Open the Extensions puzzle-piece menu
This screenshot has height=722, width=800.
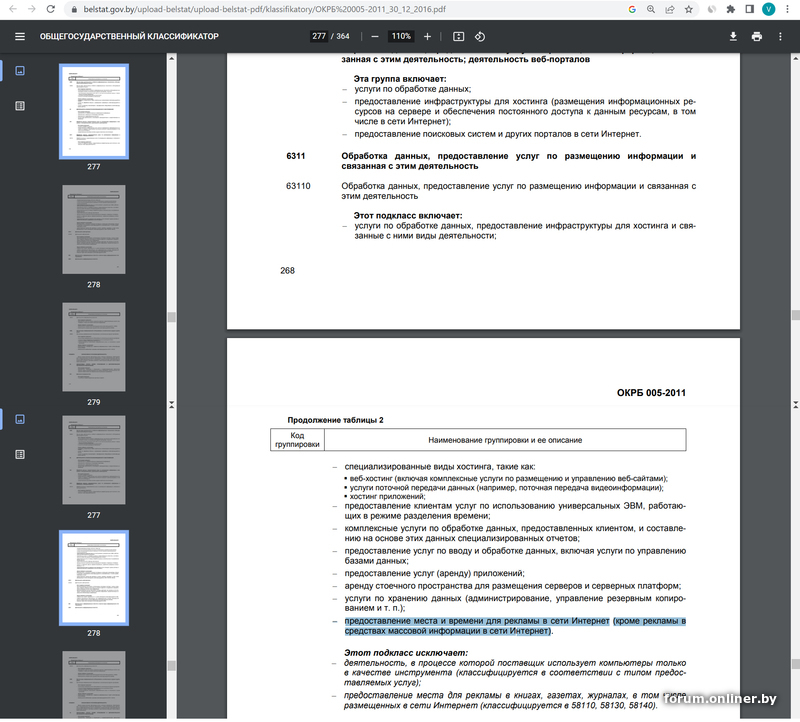[731, 9]
